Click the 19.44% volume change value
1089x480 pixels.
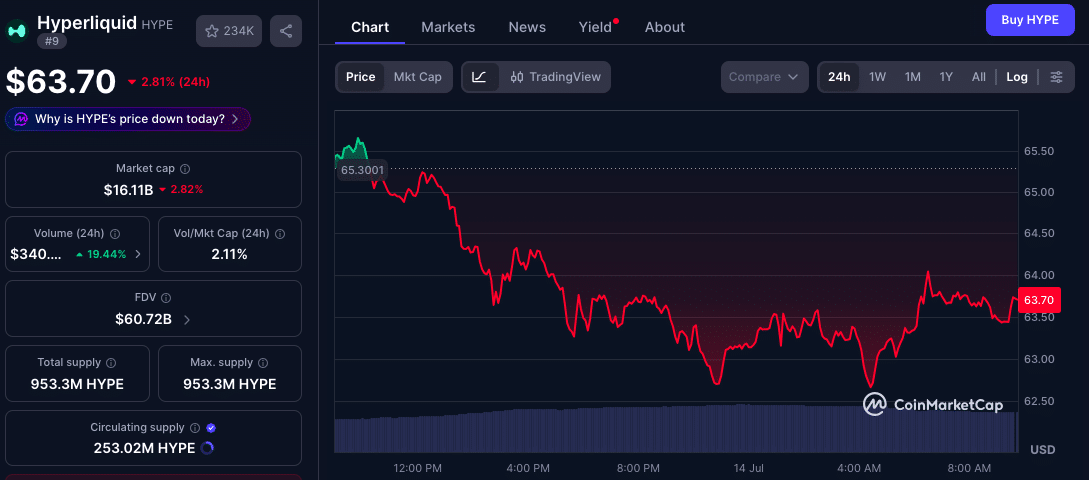point(106,254)
